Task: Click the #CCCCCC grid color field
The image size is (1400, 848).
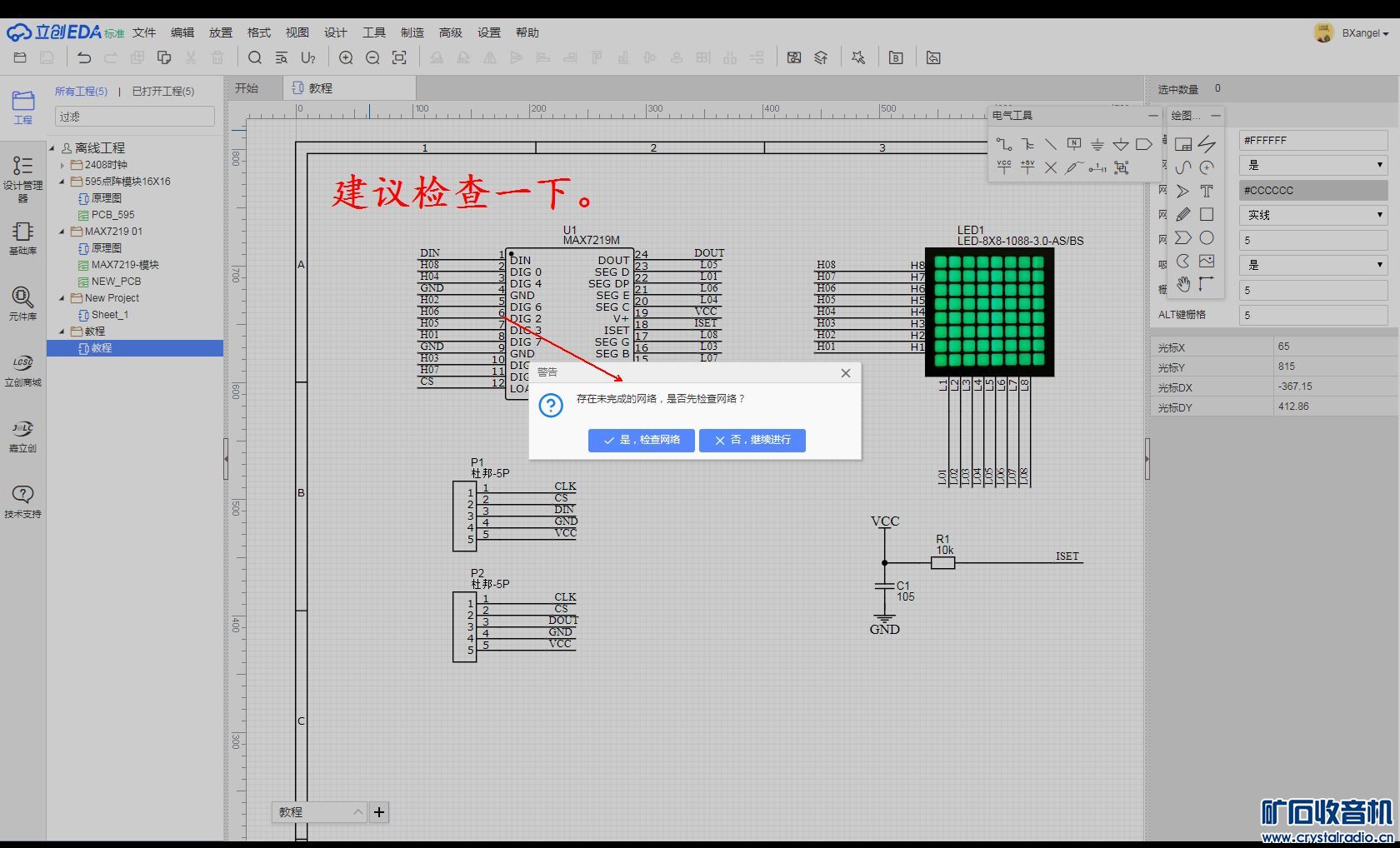Action: [1313, 190]
